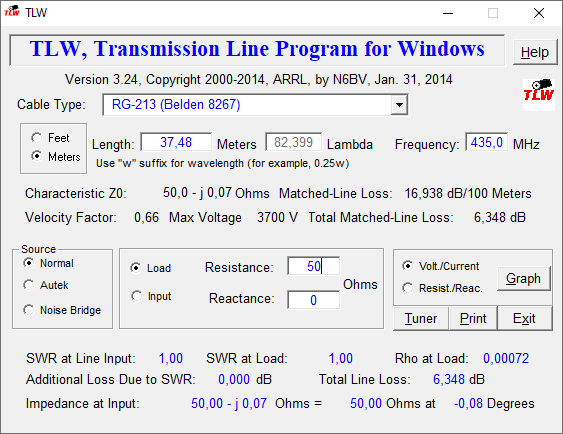
Task: Click the Additional Loss value 0,000
Action: (234, 379)
